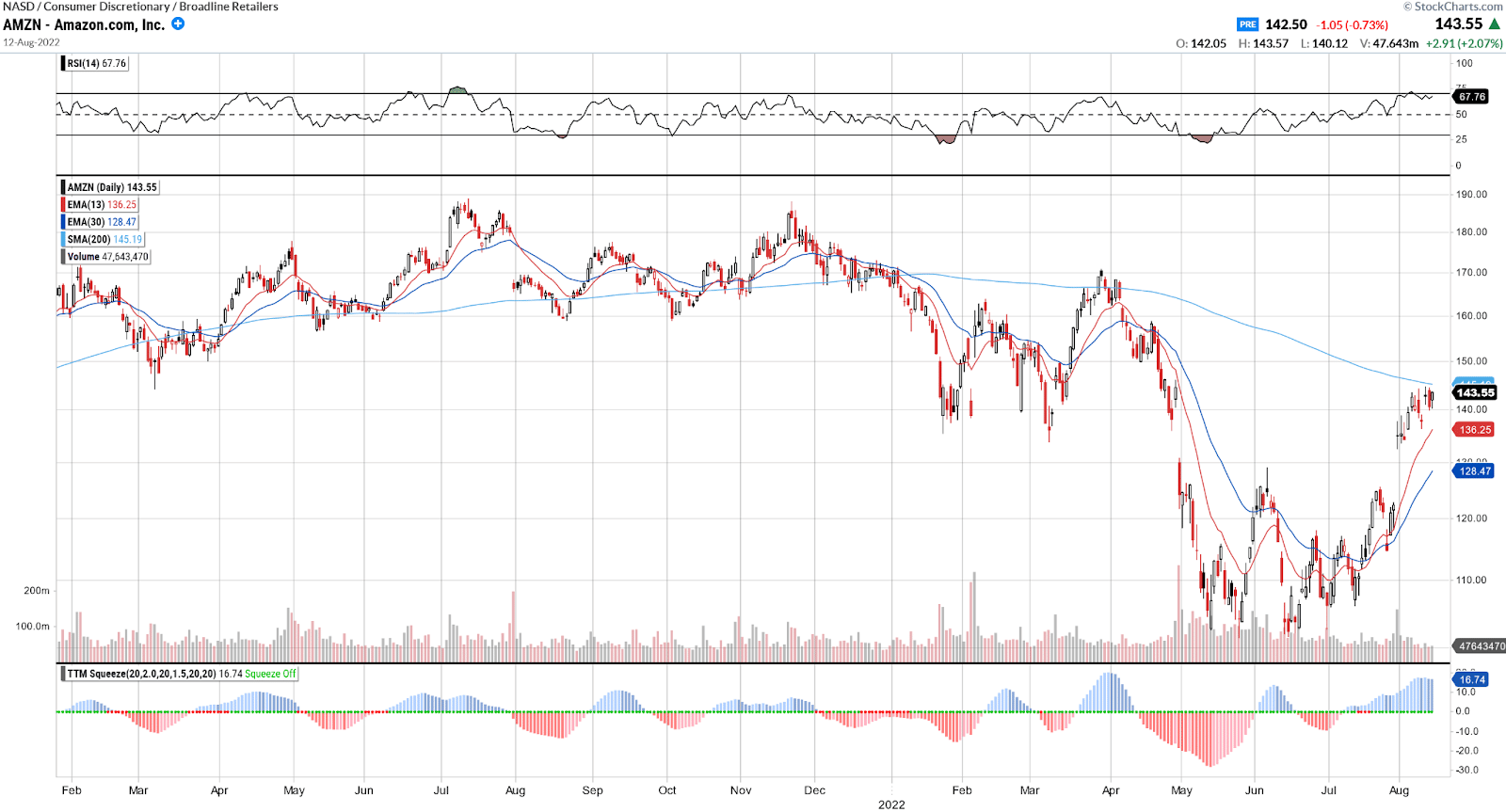The height and width of the screenshot is (812, 1506).
Task: Click the 2022 year label below the time axis
Action: 891,804
